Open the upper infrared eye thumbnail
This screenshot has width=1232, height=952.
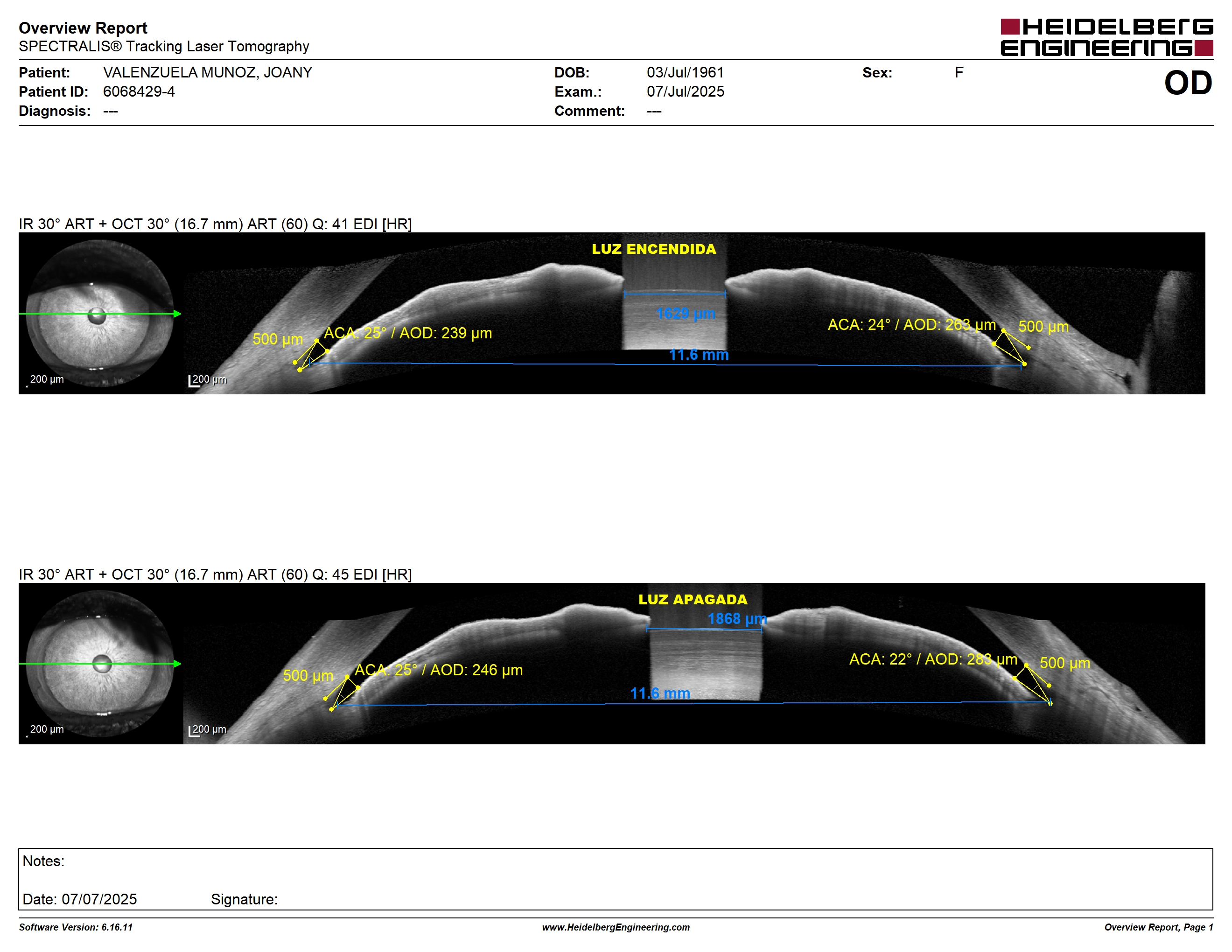(100, 314)
